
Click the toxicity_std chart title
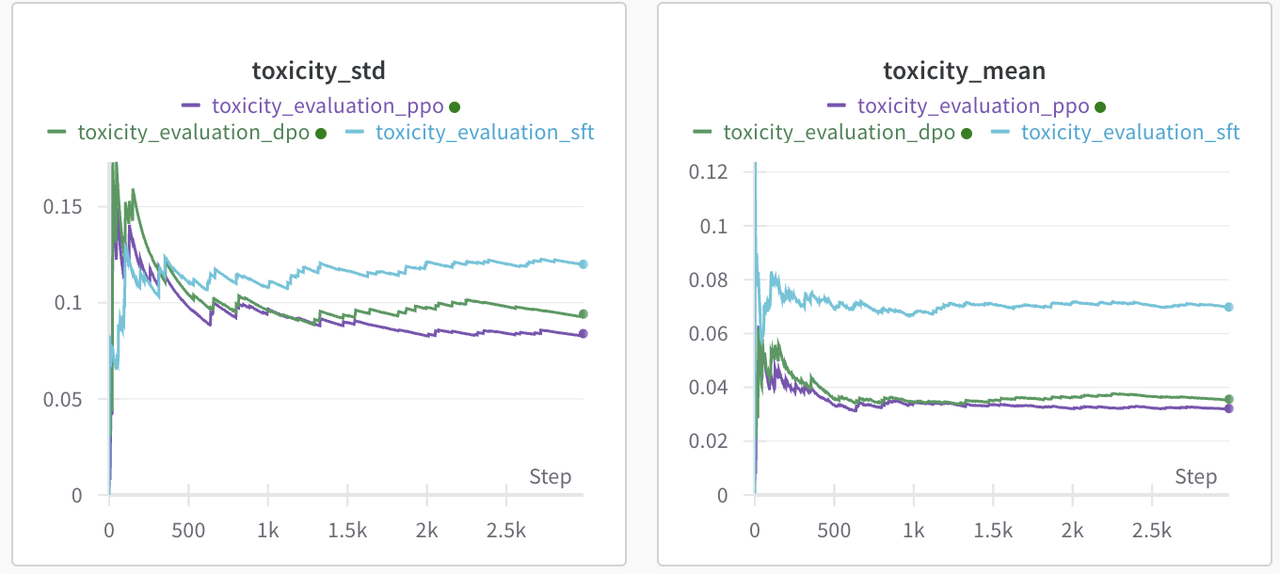(x=319, y=71)
